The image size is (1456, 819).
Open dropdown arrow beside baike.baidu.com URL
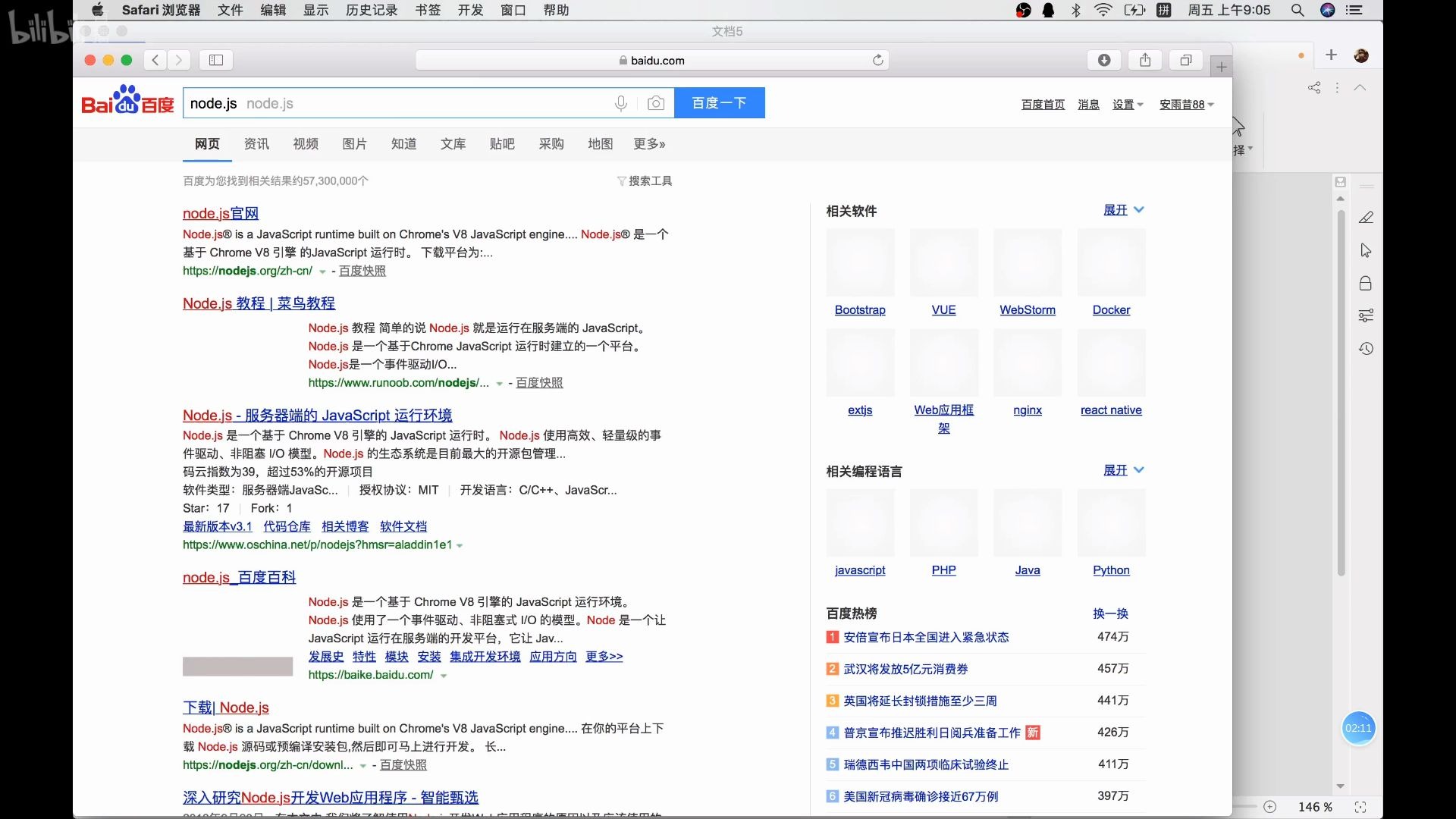444,676
